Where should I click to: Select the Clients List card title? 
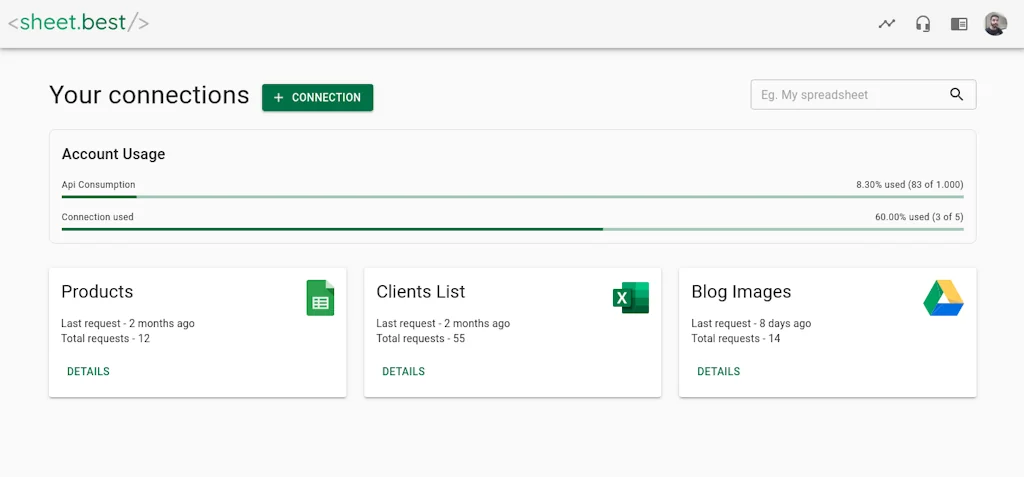tap(420, 292)
